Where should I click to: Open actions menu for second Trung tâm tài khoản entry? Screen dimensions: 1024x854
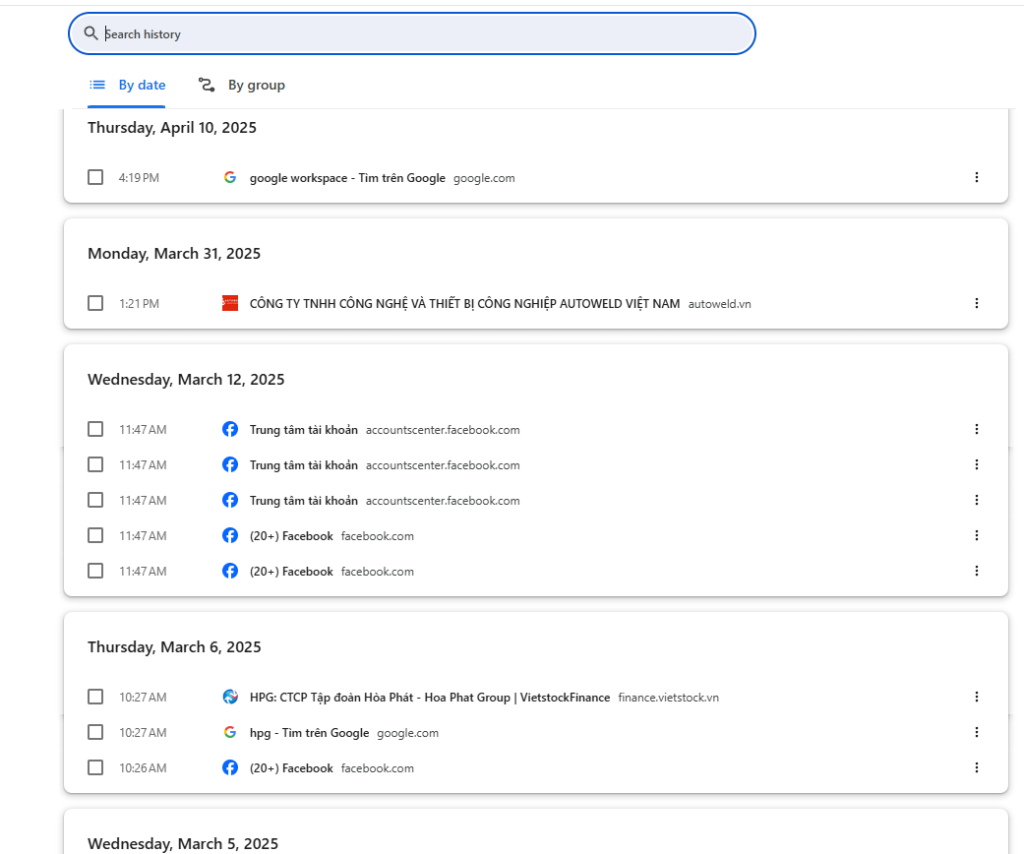coord(976,465)
